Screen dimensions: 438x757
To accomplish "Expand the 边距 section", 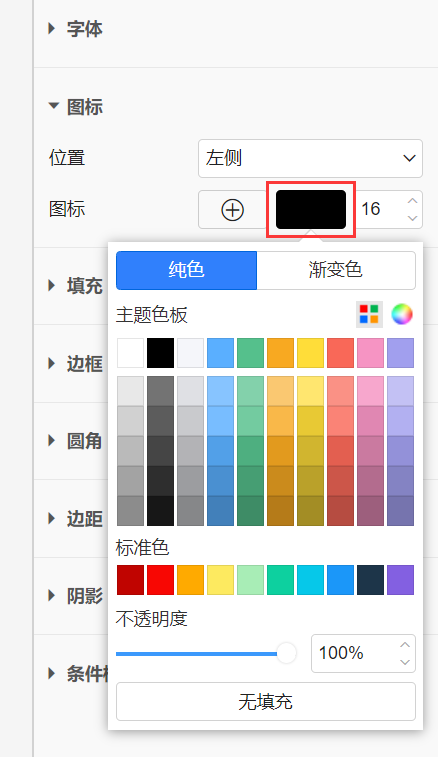I will (x=52, y=519).
